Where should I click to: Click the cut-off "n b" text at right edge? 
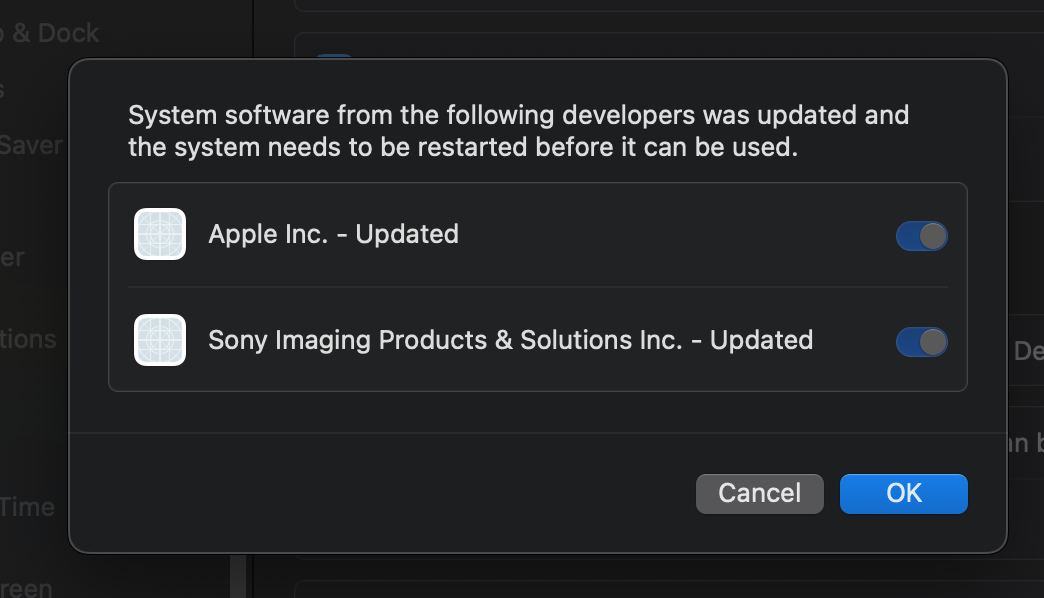click(x=1026, y=443)
